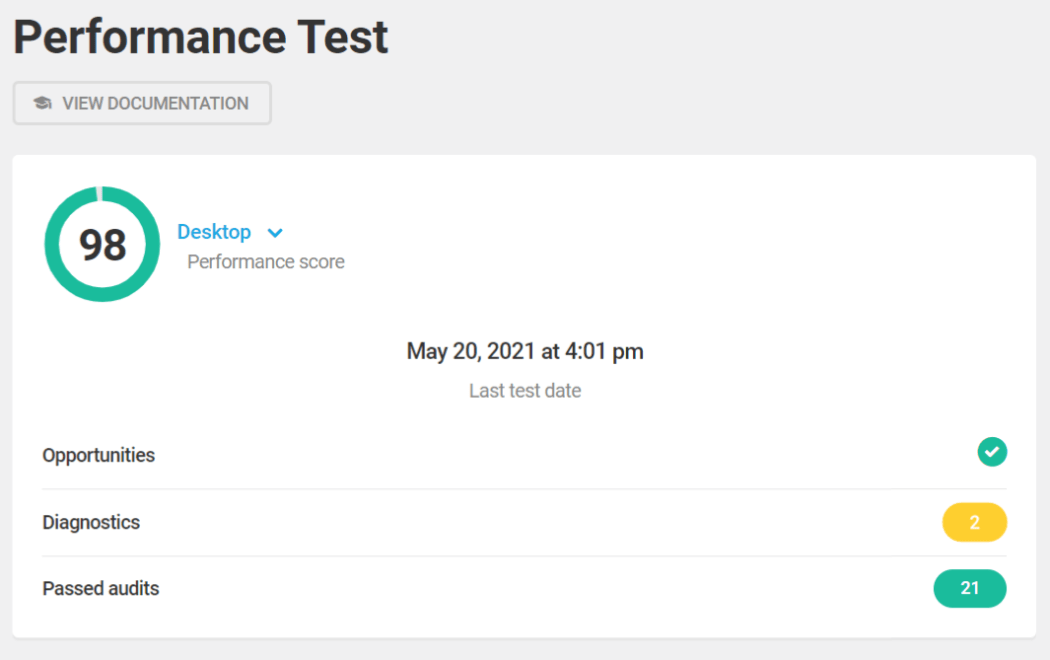Screen dimensions: 1050x660
Task: Select the circular performance score gauge
Action: click(102, 243)
